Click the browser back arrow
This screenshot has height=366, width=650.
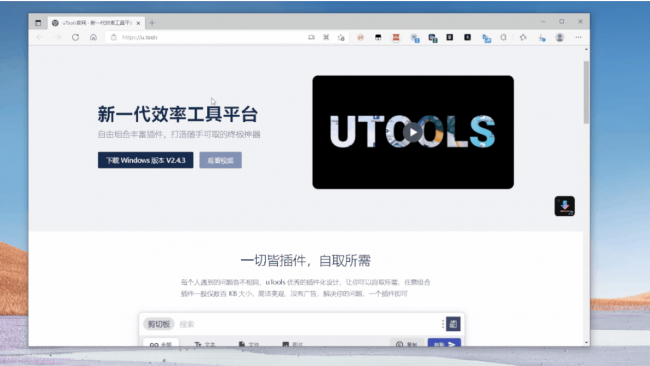pos(40,37)
